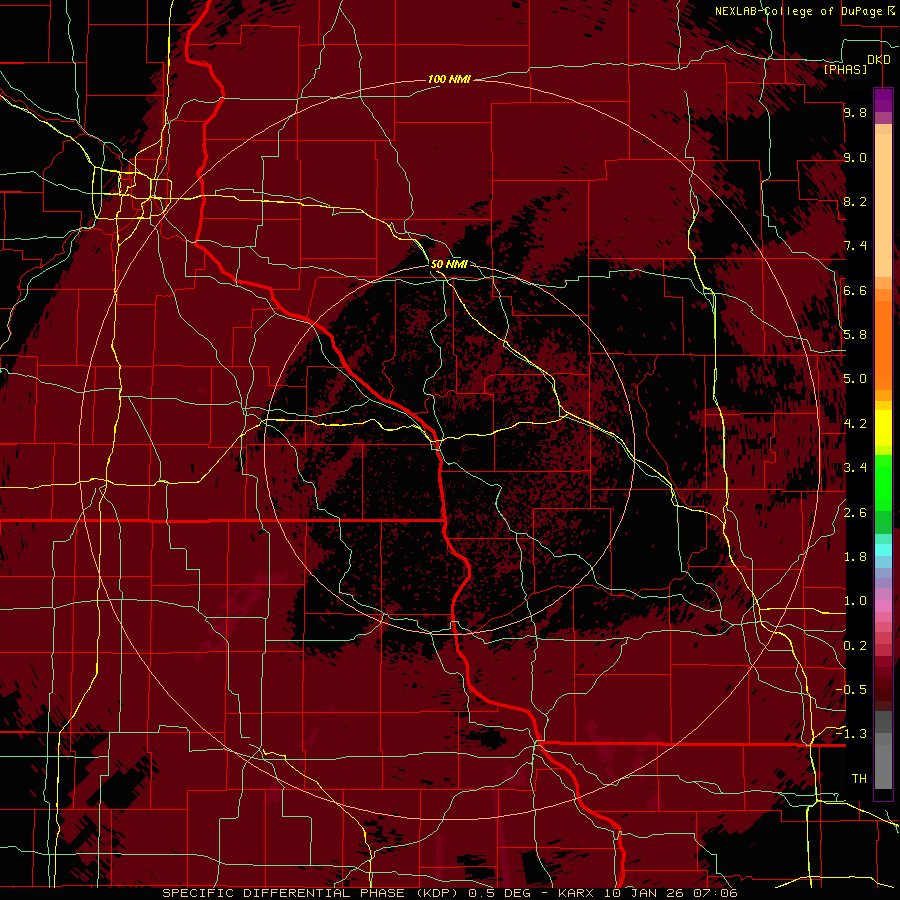The image size is (900, 900).
Task: Click the 100 NMI range ring label
Action: [x=449, y=79]
